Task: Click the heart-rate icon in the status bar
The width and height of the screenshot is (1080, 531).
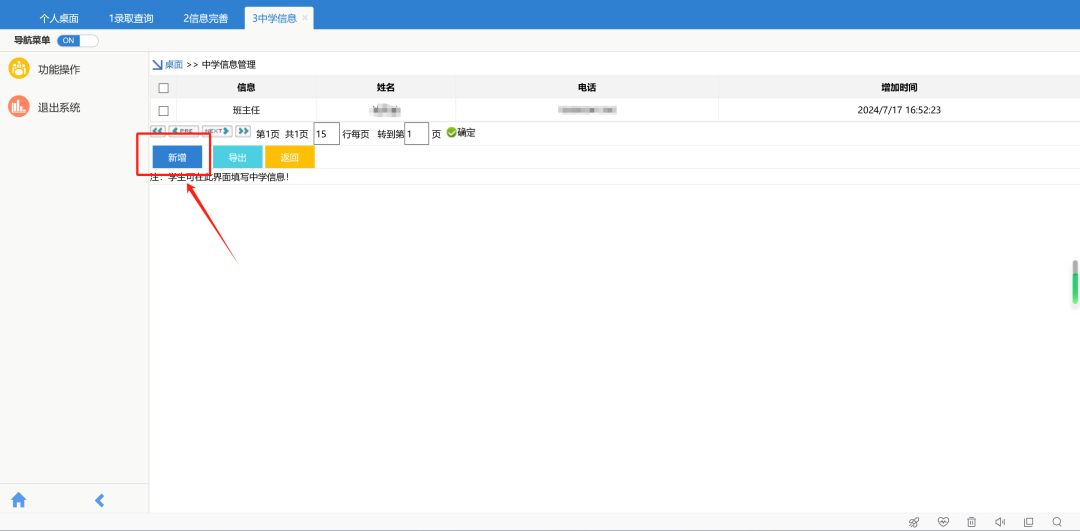Action: pyautogui.click(x=942, y=522)
